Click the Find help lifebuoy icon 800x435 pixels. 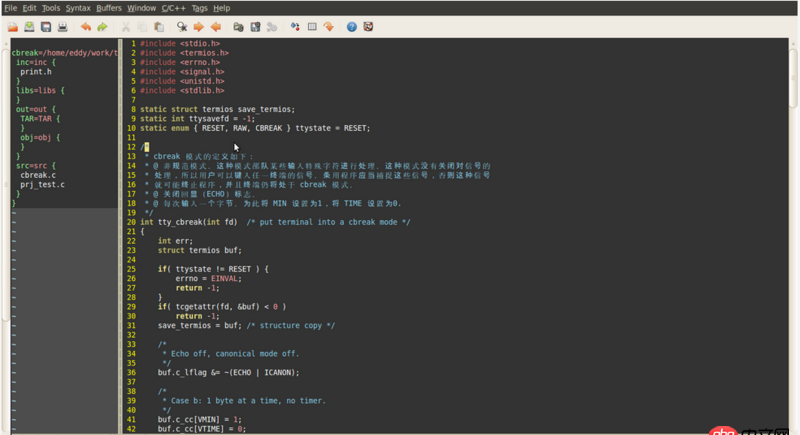(368, 27)
